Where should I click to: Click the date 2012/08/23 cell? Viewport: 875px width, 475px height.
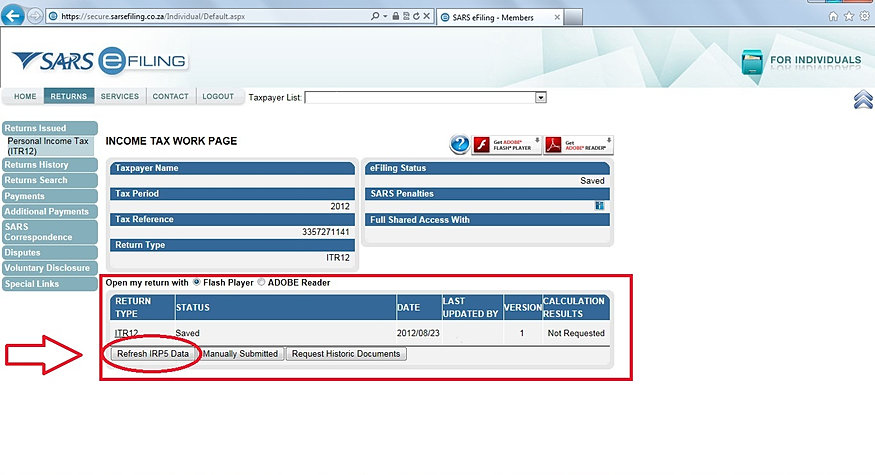[x=418, y=333]
